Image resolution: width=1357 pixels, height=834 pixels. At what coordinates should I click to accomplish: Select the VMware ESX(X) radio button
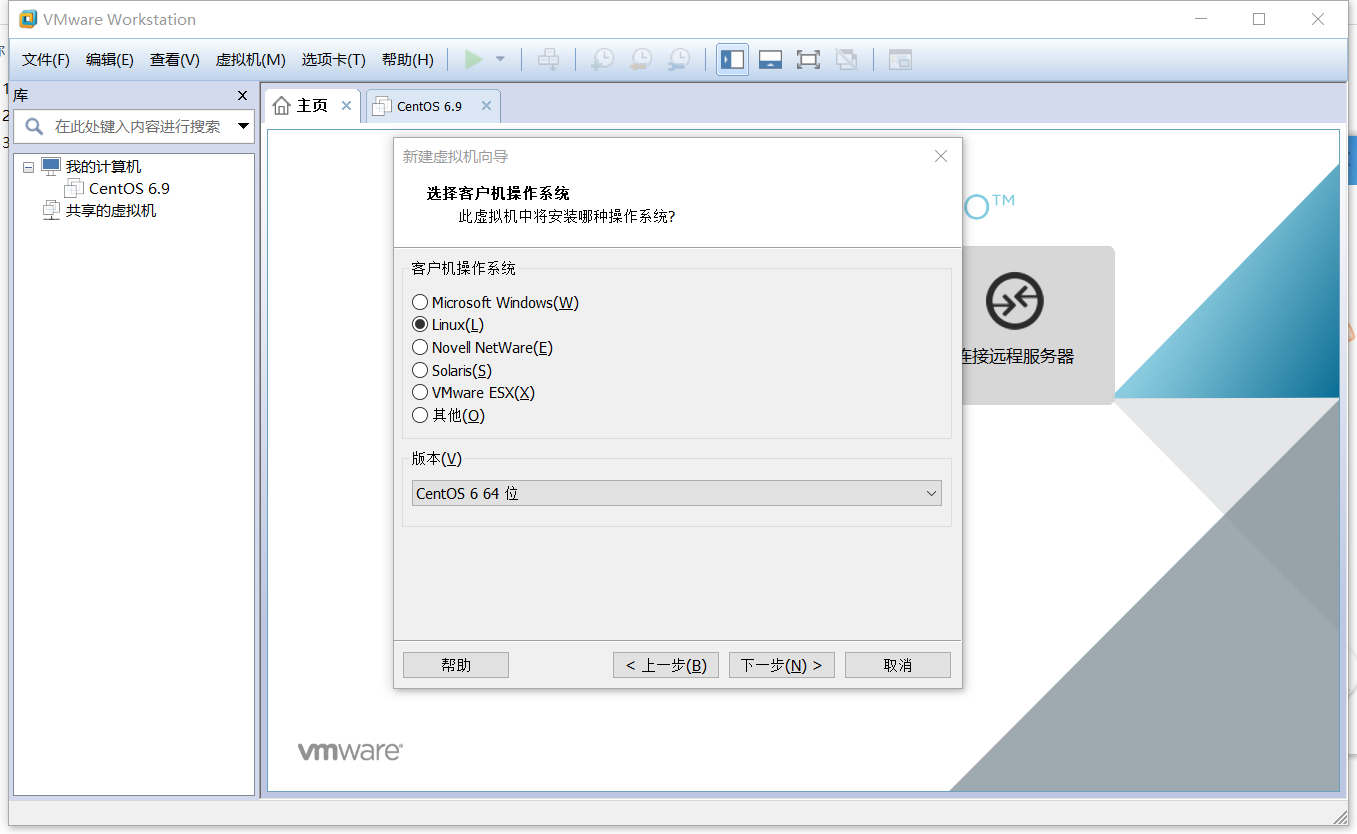pyautogui.click(x=420, y=393)
